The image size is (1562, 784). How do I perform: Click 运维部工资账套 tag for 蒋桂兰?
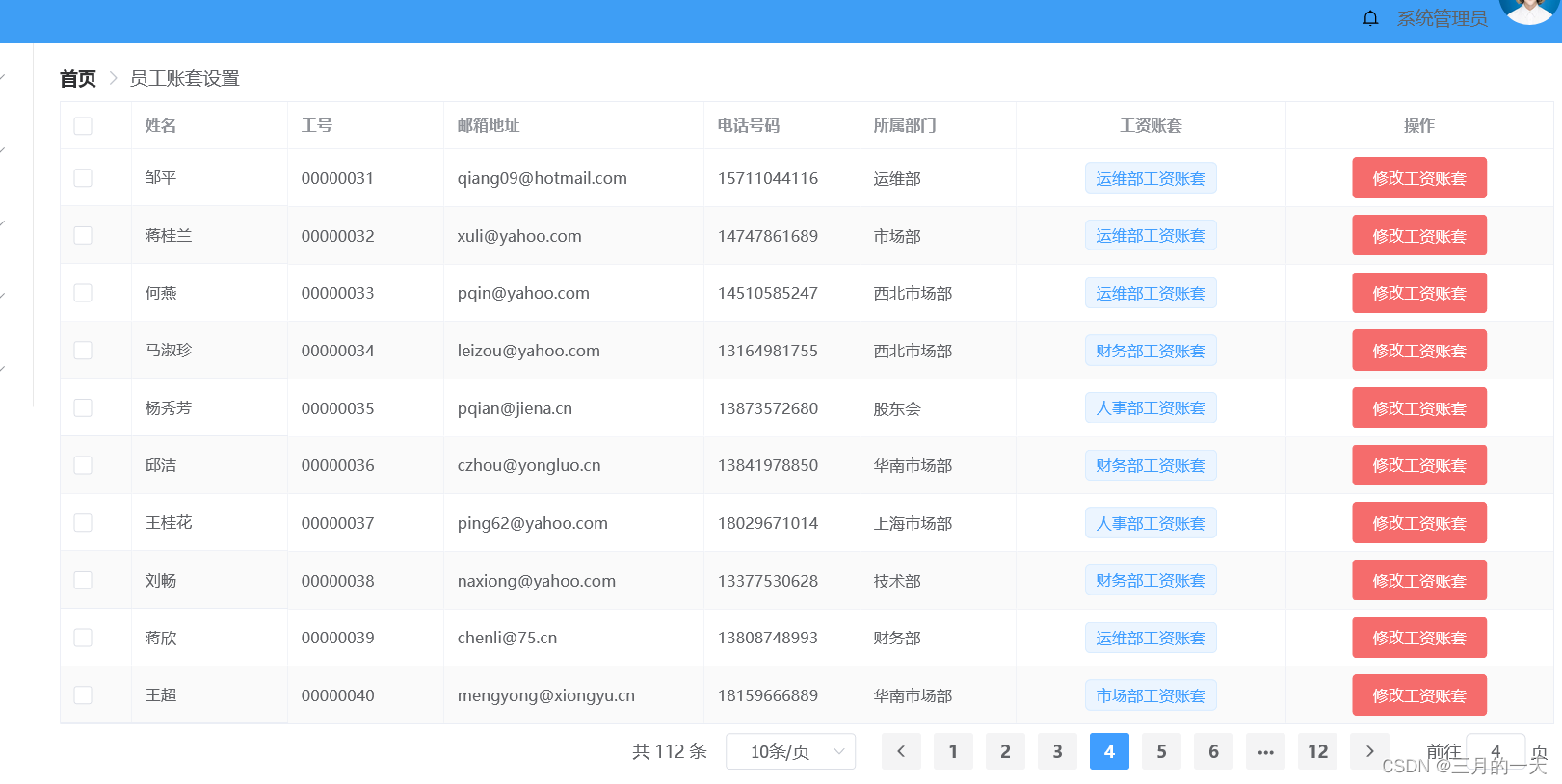tap(1151, 235)
